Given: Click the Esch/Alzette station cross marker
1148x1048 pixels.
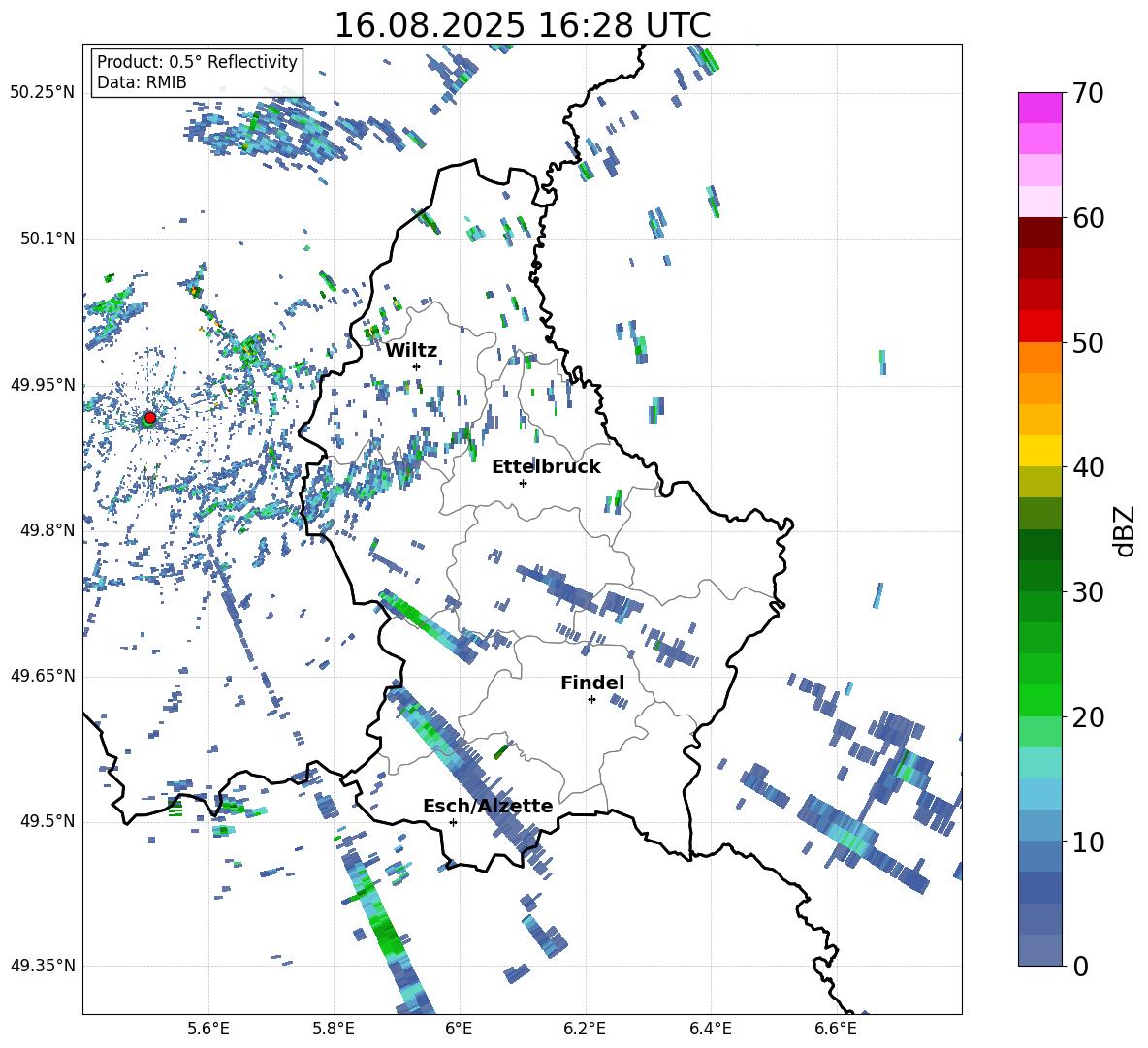Looking at the screenshot, I should (x=453, y=822).
